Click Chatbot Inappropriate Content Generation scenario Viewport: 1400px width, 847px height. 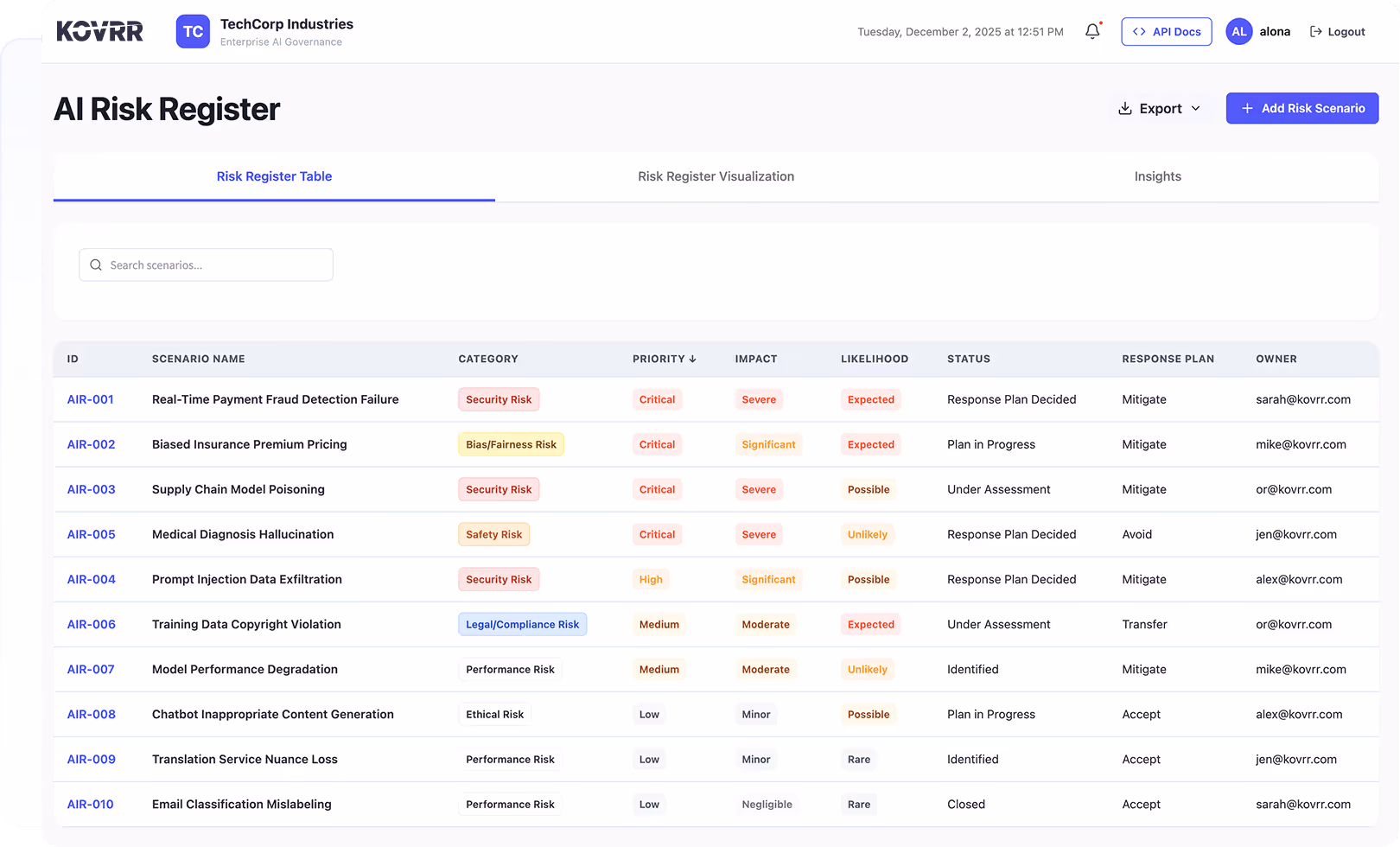tap(273, 714)
